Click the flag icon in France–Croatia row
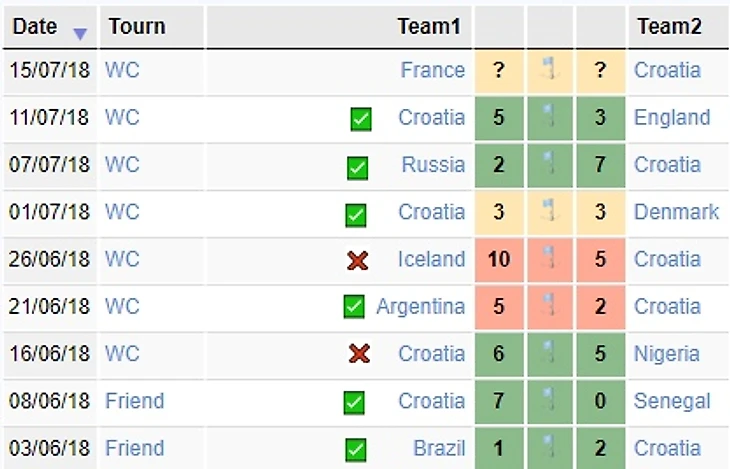This screenshot has height=469, width=730. pyautogui.click(x=550, y=70)
